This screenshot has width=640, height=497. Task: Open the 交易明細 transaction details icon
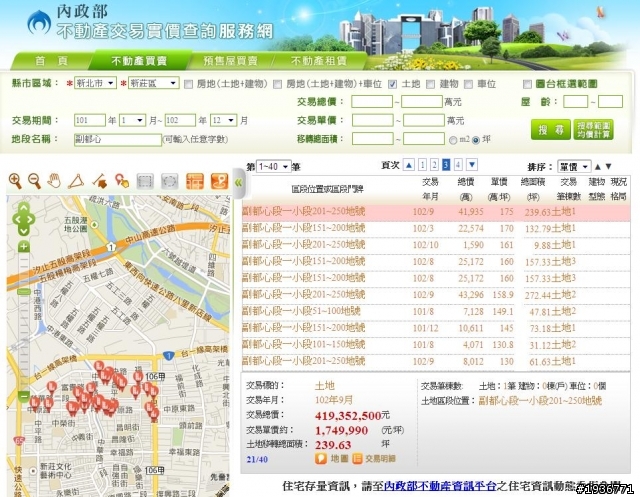357,459
